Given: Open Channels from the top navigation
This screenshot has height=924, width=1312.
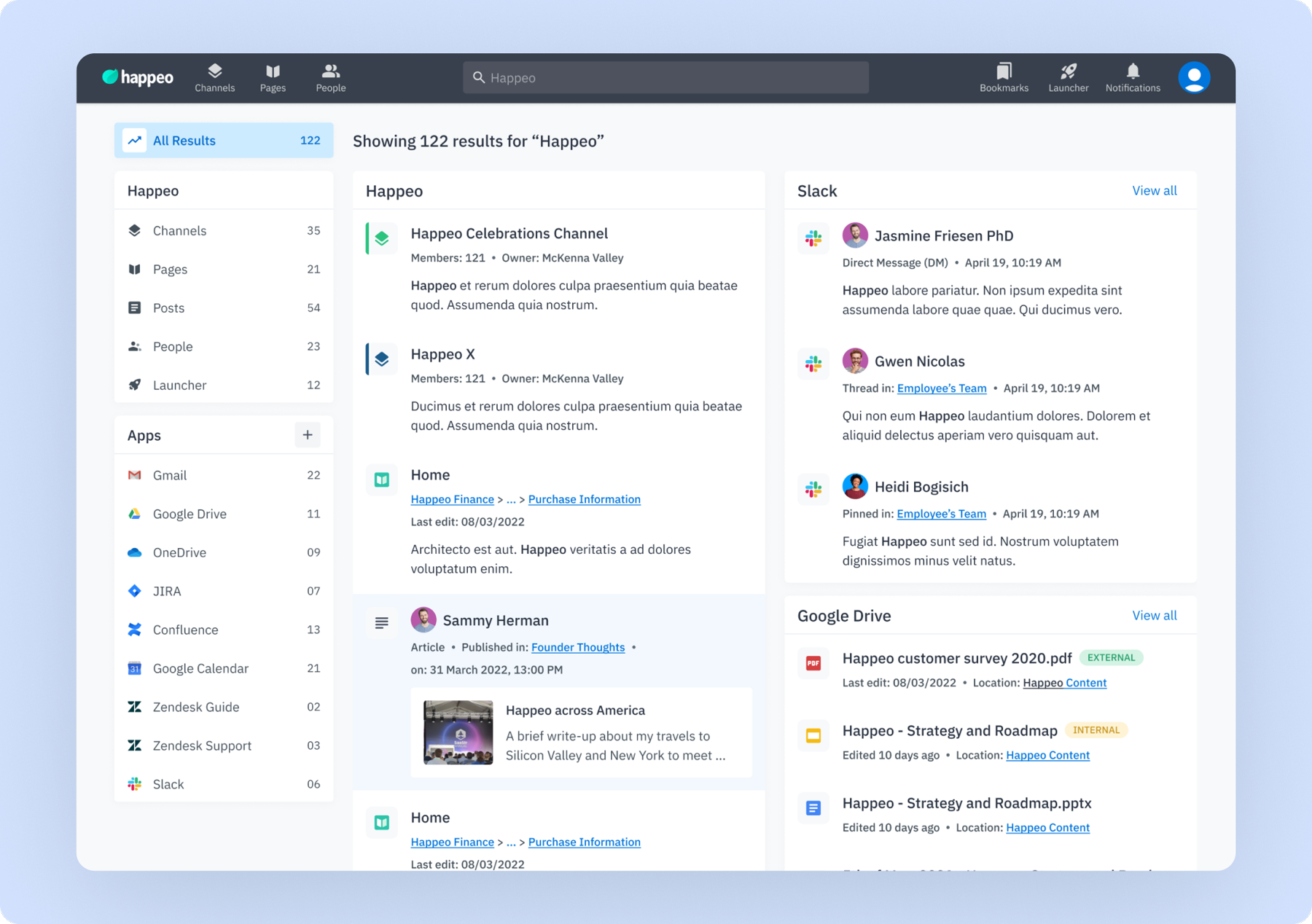Looking at the screenshot, I should [x=214, y=78].
